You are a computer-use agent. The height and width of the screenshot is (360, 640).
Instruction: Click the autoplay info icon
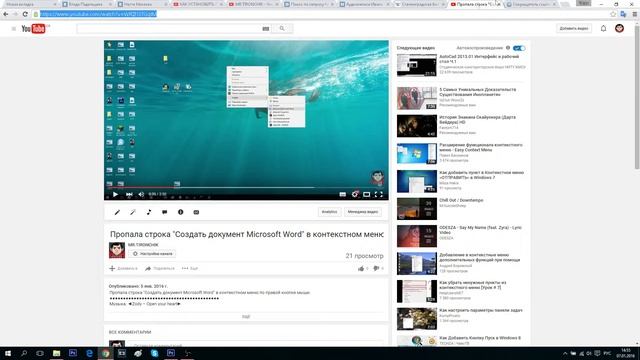pyautogui.click(x=508, y=48)
